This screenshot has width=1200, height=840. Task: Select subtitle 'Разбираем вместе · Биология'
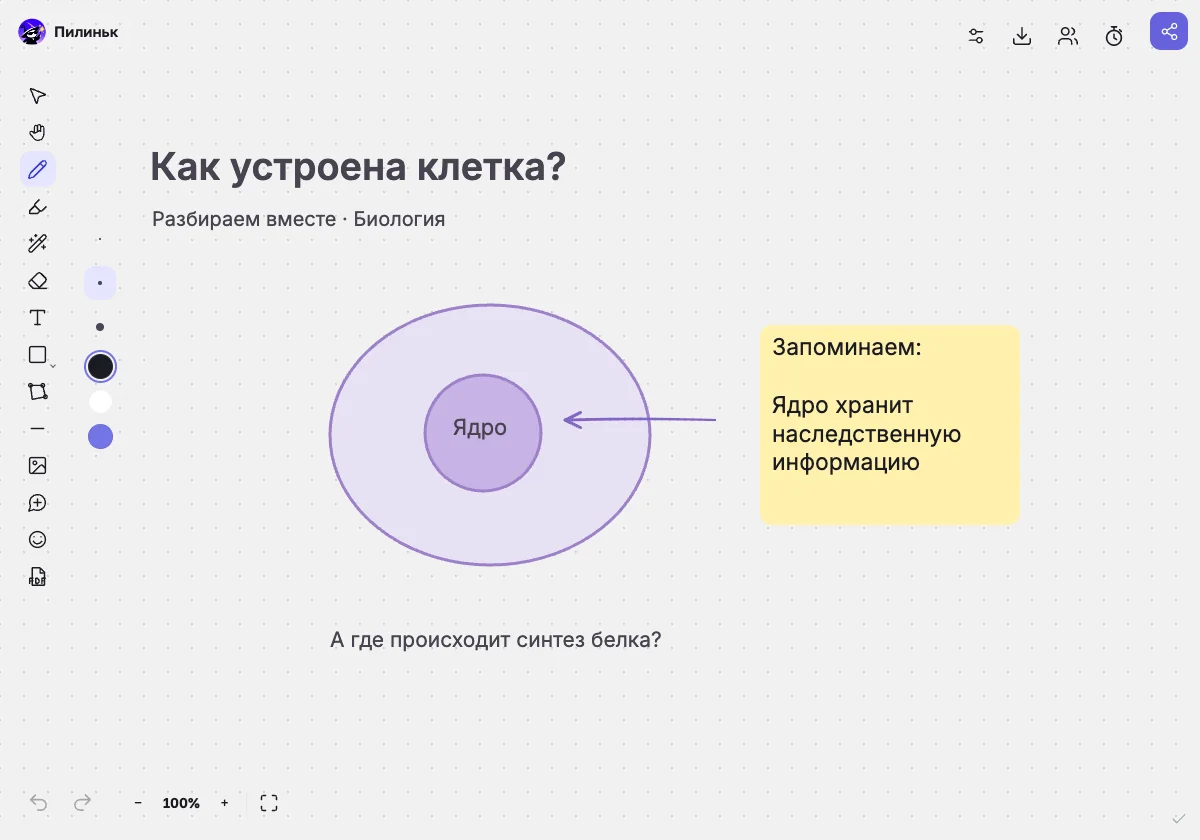[298, 219]
